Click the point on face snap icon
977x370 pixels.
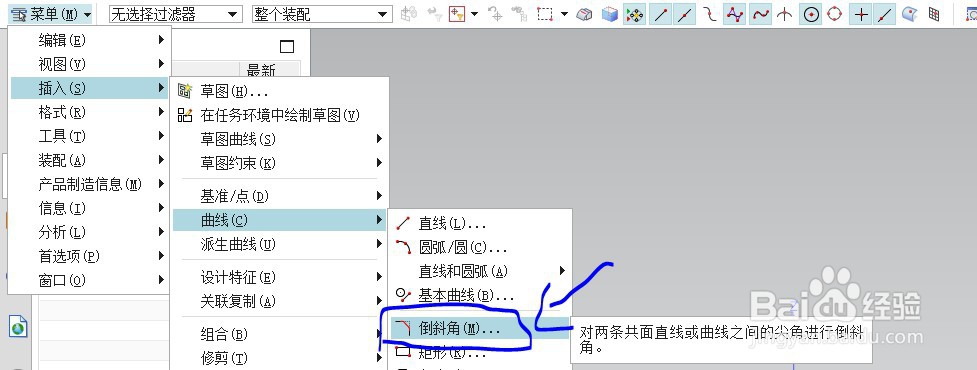[x=910, y=14]
